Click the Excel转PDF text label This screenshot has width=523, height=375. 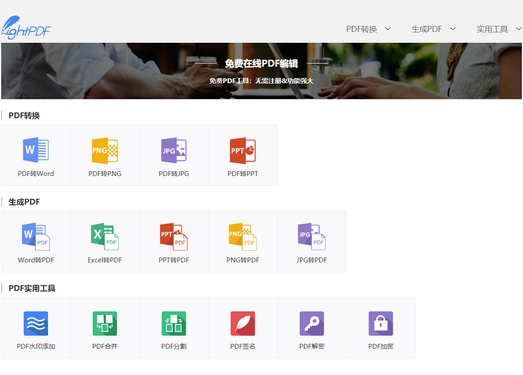[x=105, y=260]
